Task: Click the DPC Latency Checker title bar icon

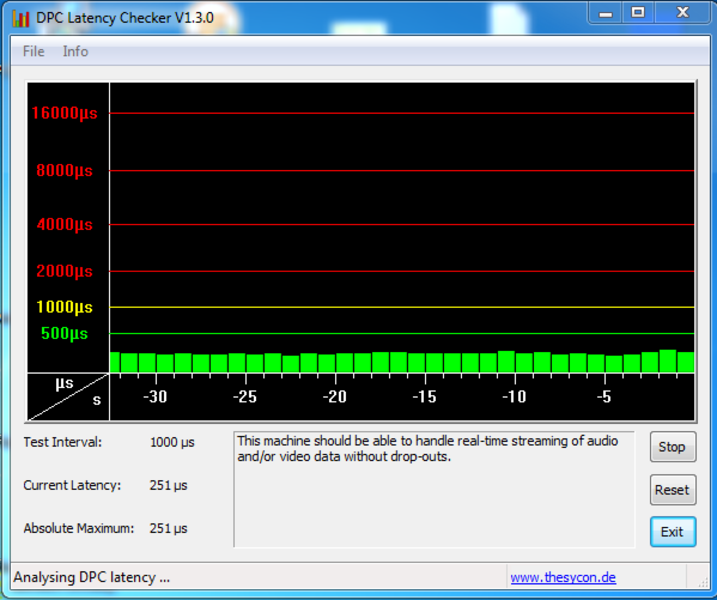Action: 21,18
